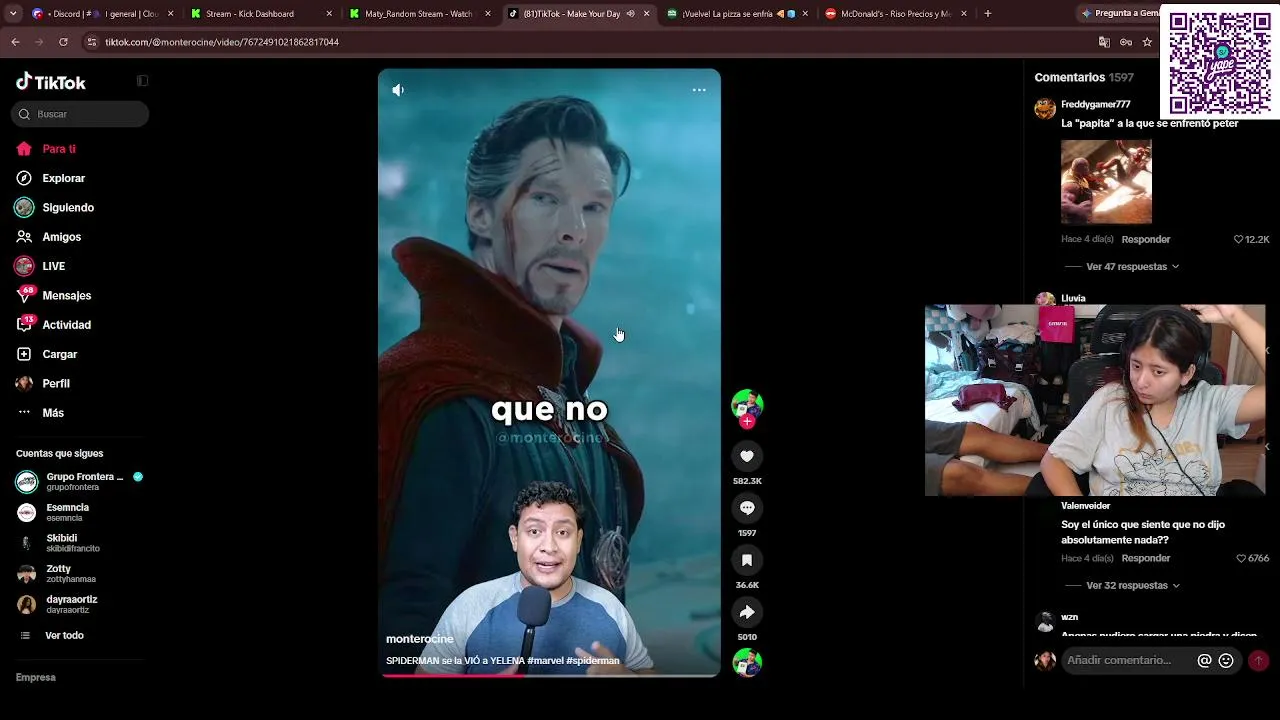The width and height of the screenshot is (1280, 720).
Task: Click Responder on Freddygamer777's comment
Action: (x=1146, y=240)
